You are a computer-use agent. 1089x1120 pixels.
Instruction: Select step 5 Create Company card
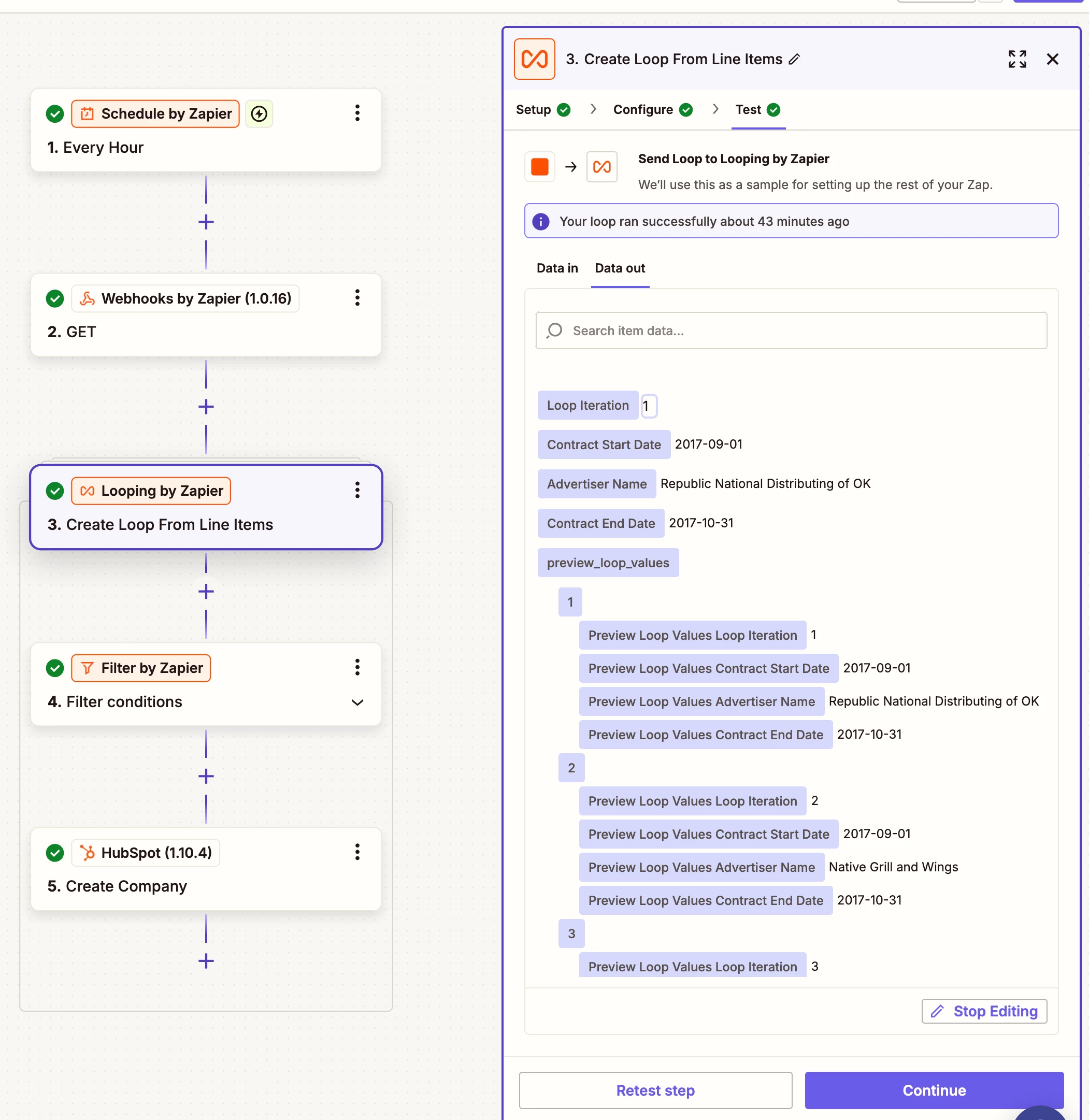point(206,869)
